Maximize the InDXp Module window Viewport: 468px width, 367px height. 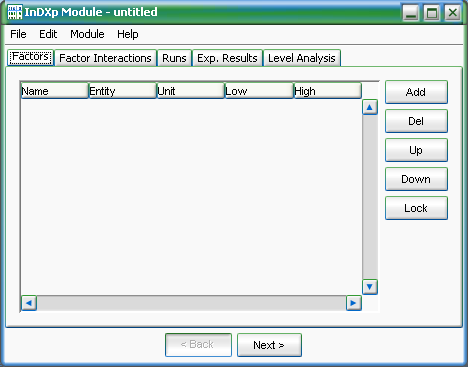coord(432,13)
